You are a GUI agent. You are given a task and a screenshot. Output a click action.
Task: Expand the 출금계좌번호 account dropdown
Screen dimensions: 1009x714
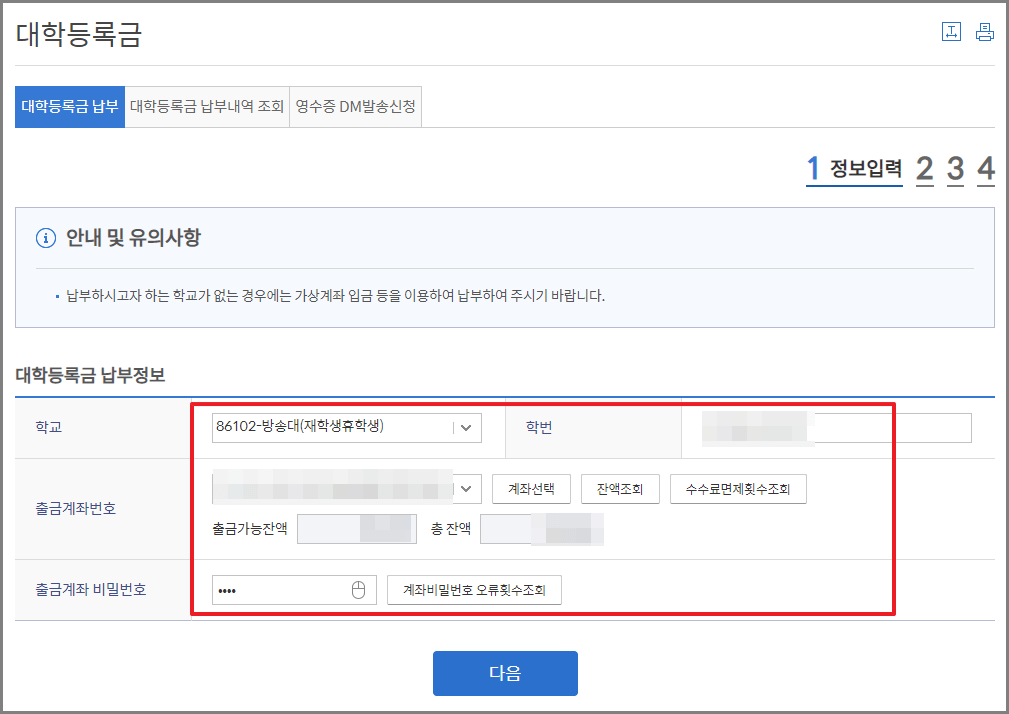pyautogui.click(x=345, y=488)
